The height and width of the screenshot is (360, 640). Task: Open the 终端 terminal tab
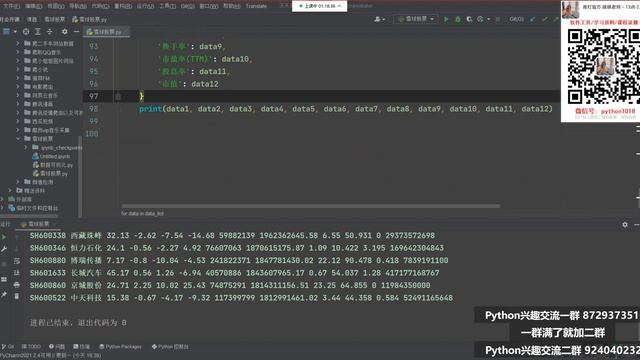[x=82, y=347]
